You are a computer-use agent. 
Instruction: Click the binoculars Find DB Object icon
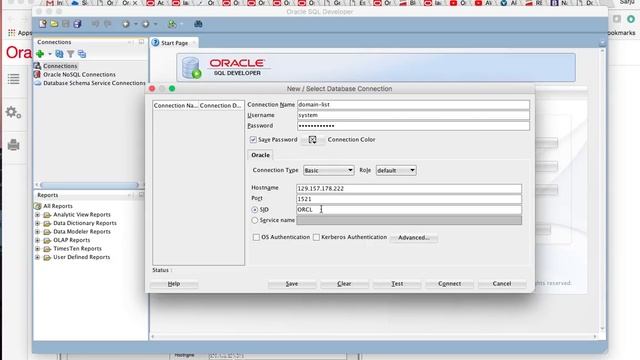point(198,24)
